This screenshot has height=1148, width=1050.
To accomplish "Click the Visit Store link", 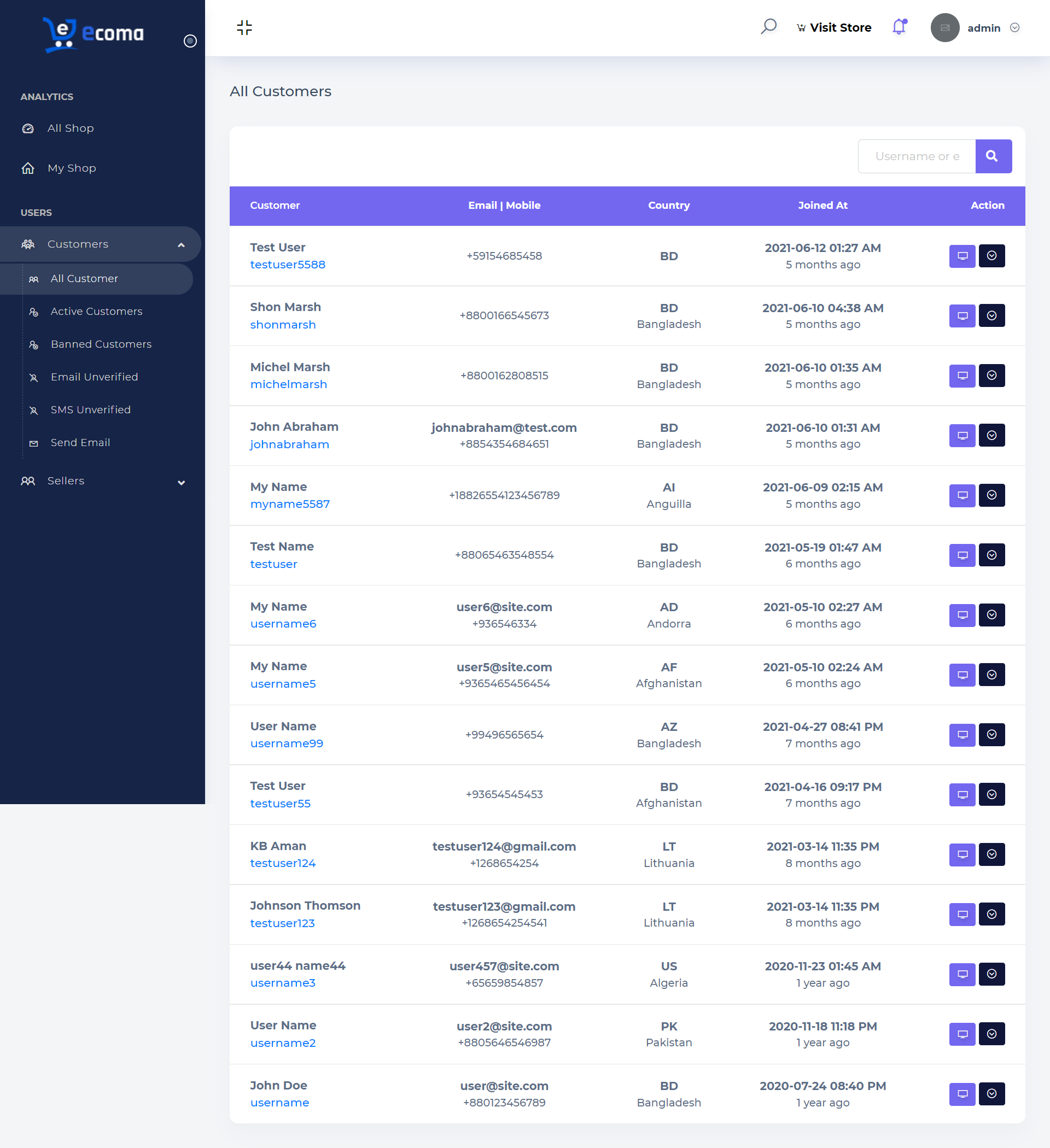I will 833,27.
